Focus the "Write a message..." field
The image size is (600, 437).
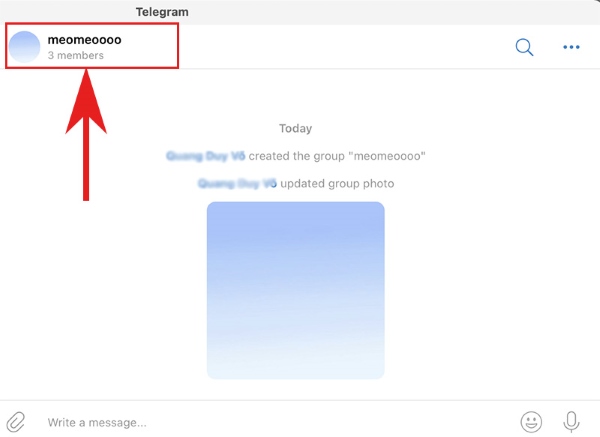click(268, 422)
